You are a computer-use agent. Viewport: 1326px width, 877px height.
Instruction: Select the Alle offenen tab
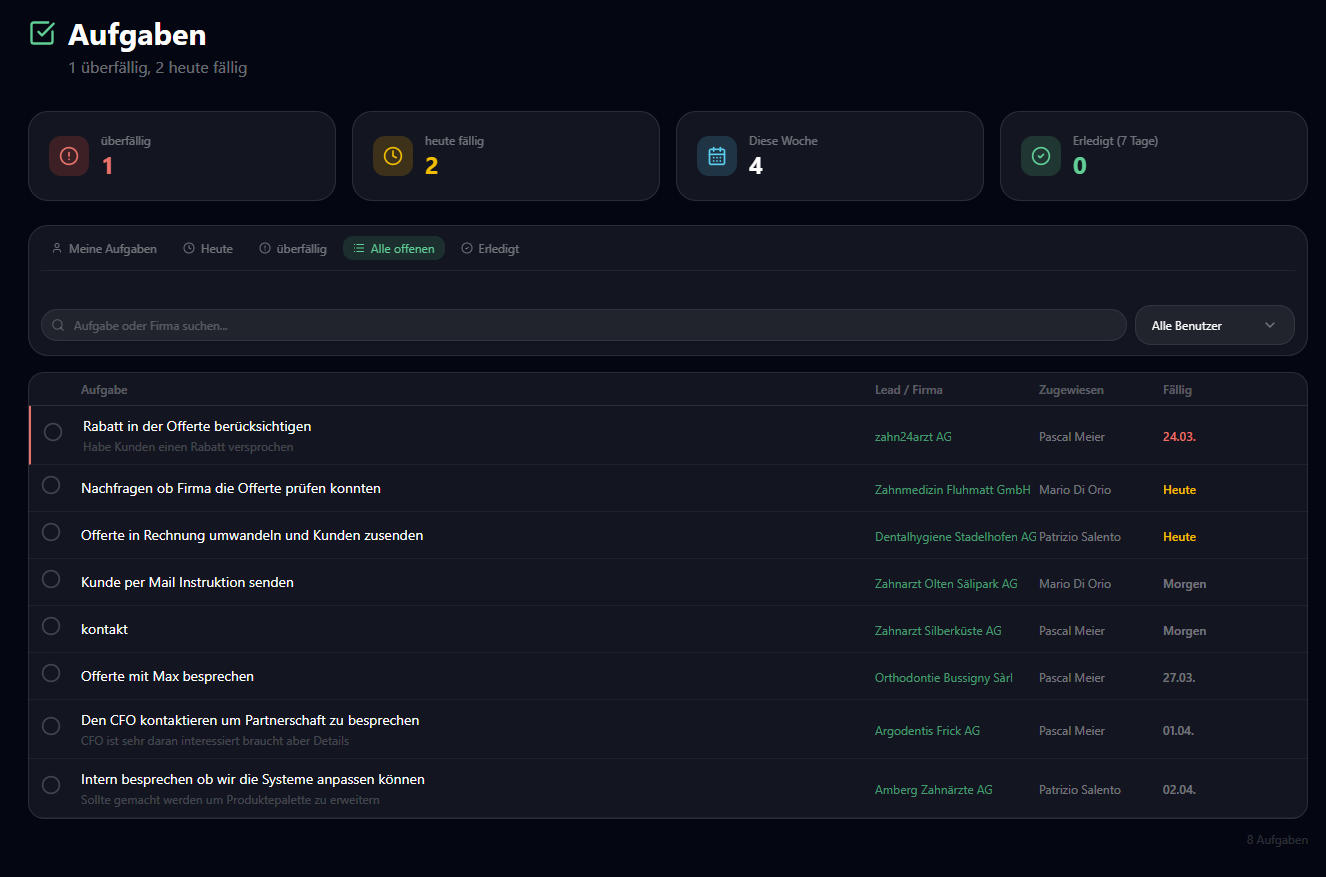coord(394,248)
